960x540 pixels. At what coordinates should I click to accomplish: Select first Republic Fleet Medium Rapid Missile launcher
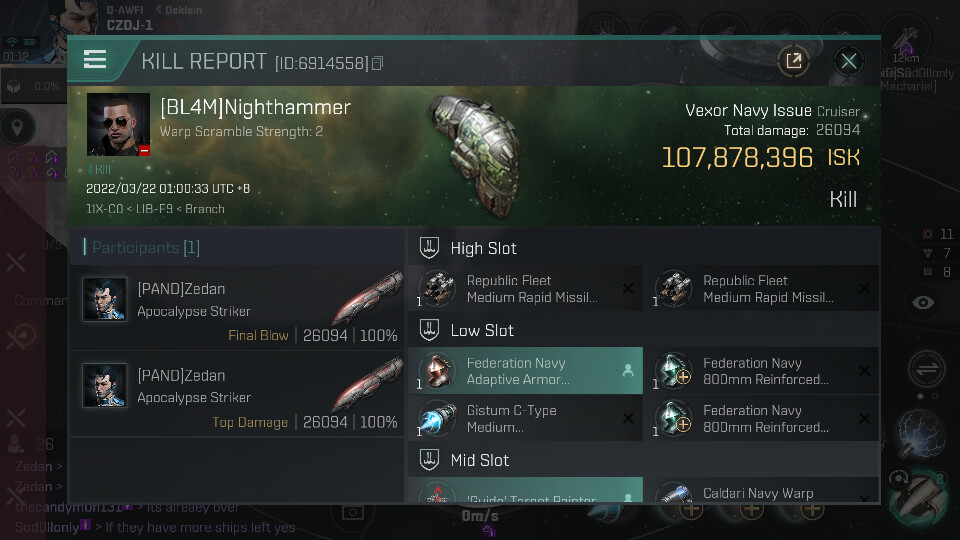525,288
